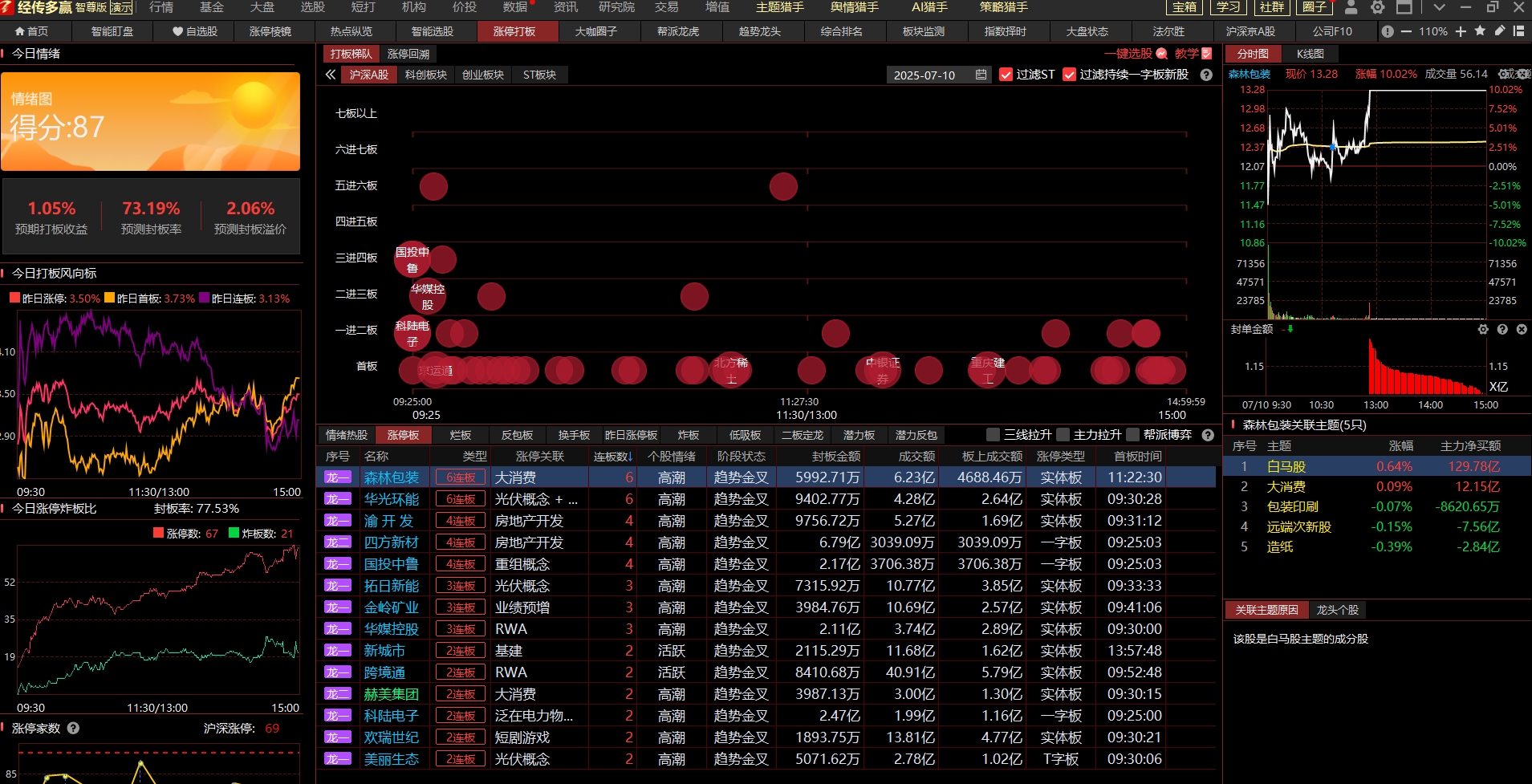Image resolution: width=1532 pixels, height=784 pixels.
Task: Open the 跨境通 stock row
Action: click(x=766, y=672)
